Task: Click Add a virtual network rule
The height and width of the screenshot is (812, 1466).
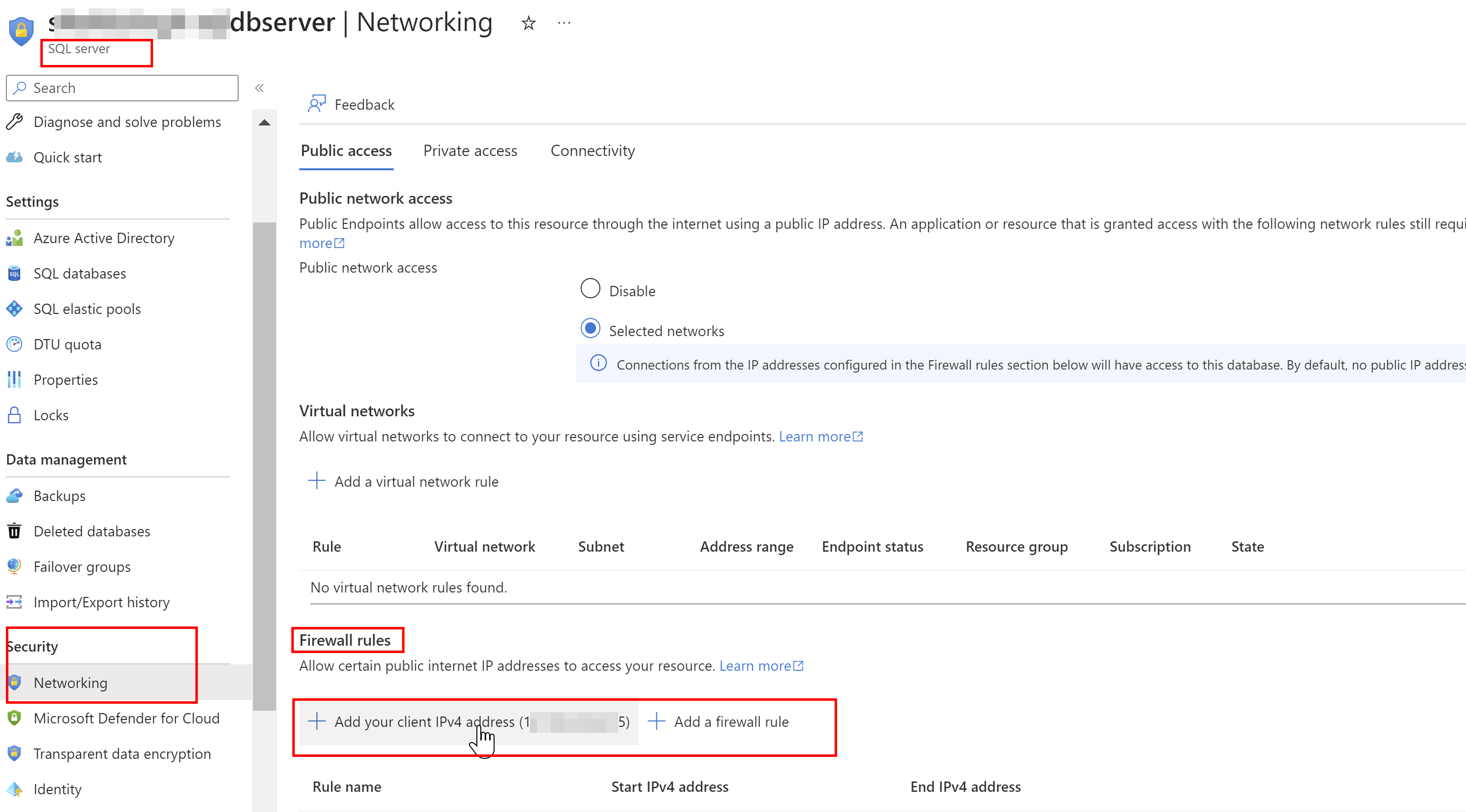Action: coord(404,481)
